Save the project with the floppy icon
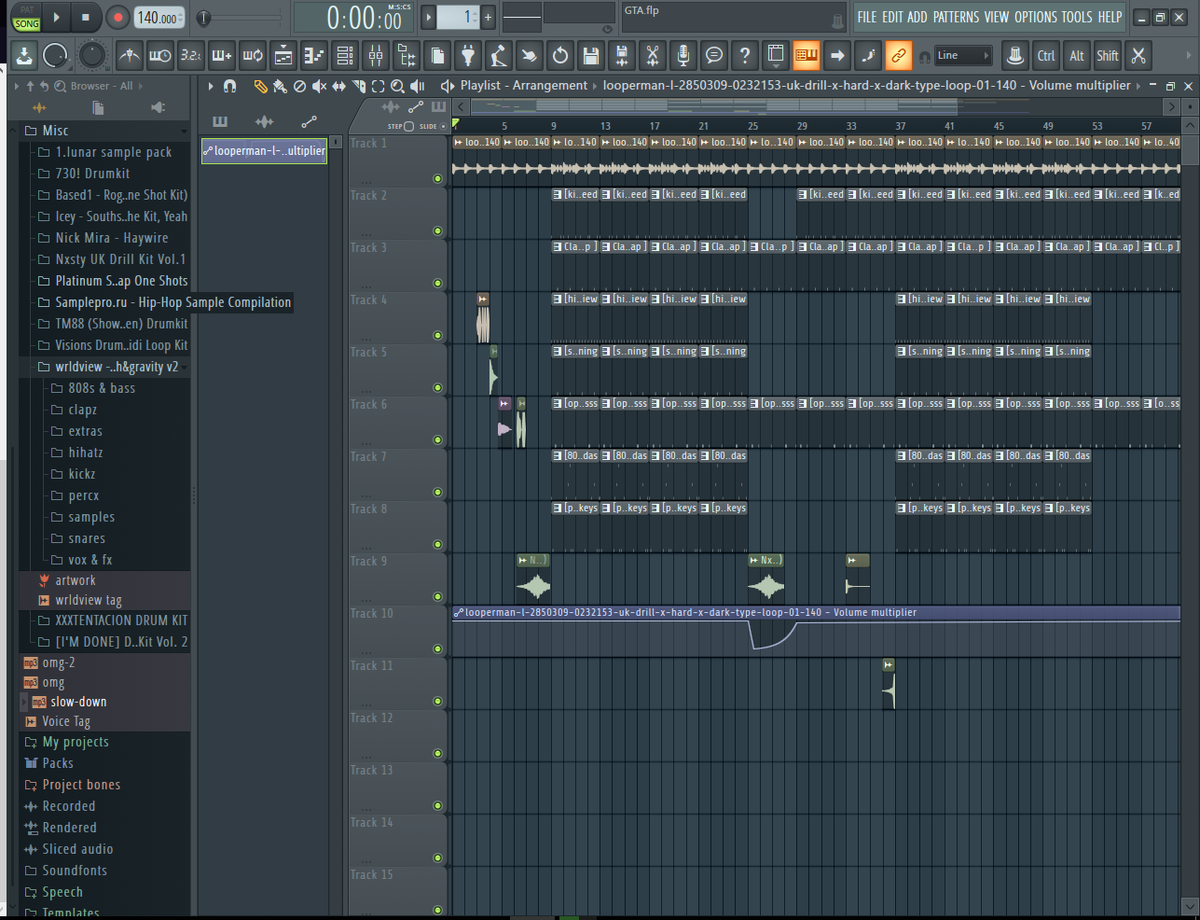 click(591, 55)
